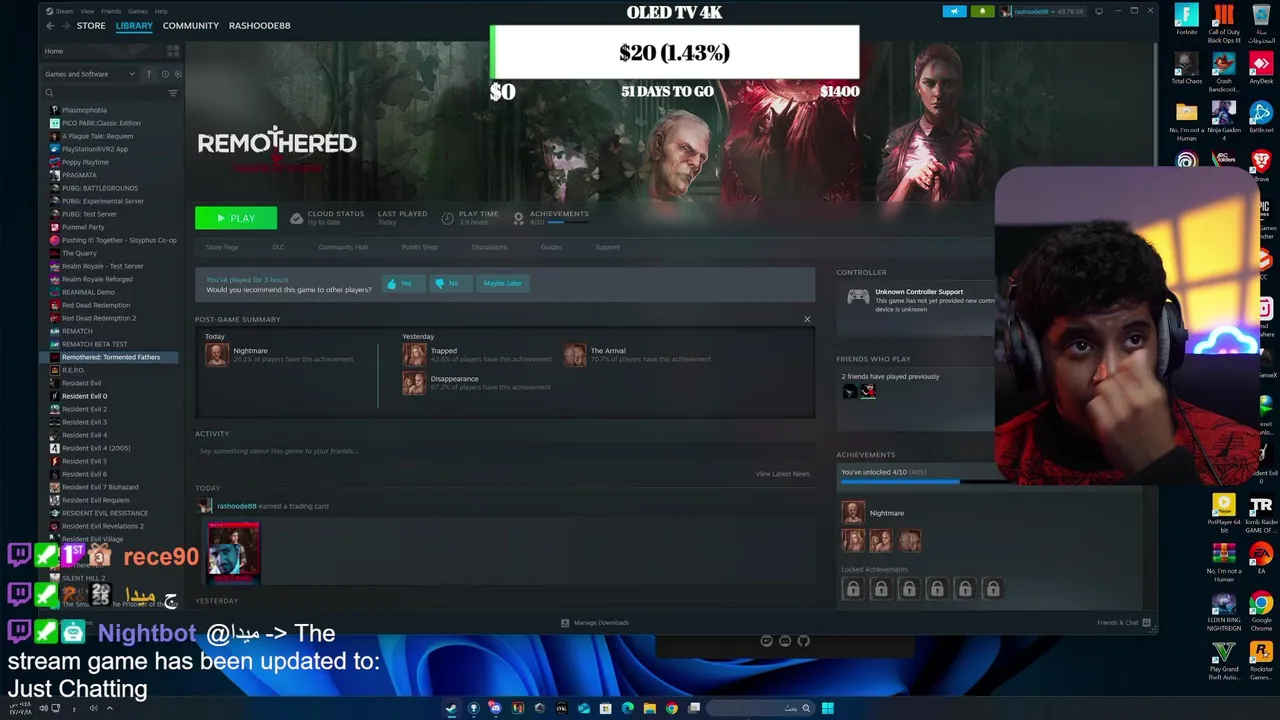Open the DLC link
The height and width of the screenshot is (720, 1280).
tap(278, 247)
